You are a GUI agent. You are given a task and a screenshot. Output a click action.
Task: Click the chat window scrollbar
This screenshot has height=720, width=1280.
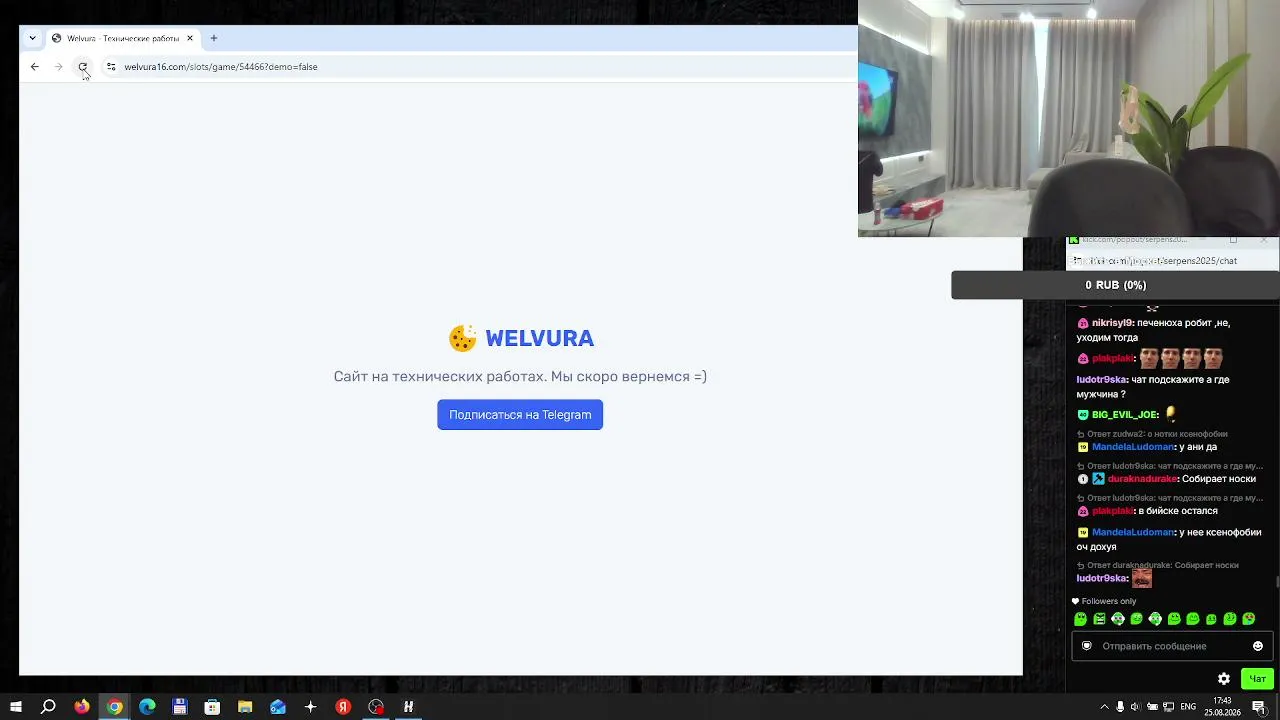1277,582
